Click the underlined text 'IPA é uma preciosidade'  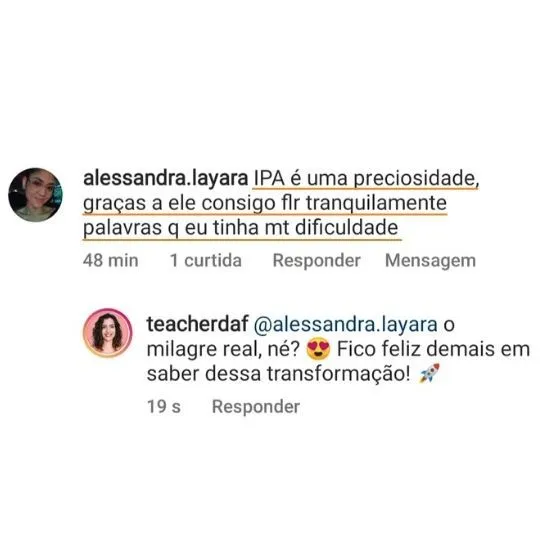click(x=366, y=179)
